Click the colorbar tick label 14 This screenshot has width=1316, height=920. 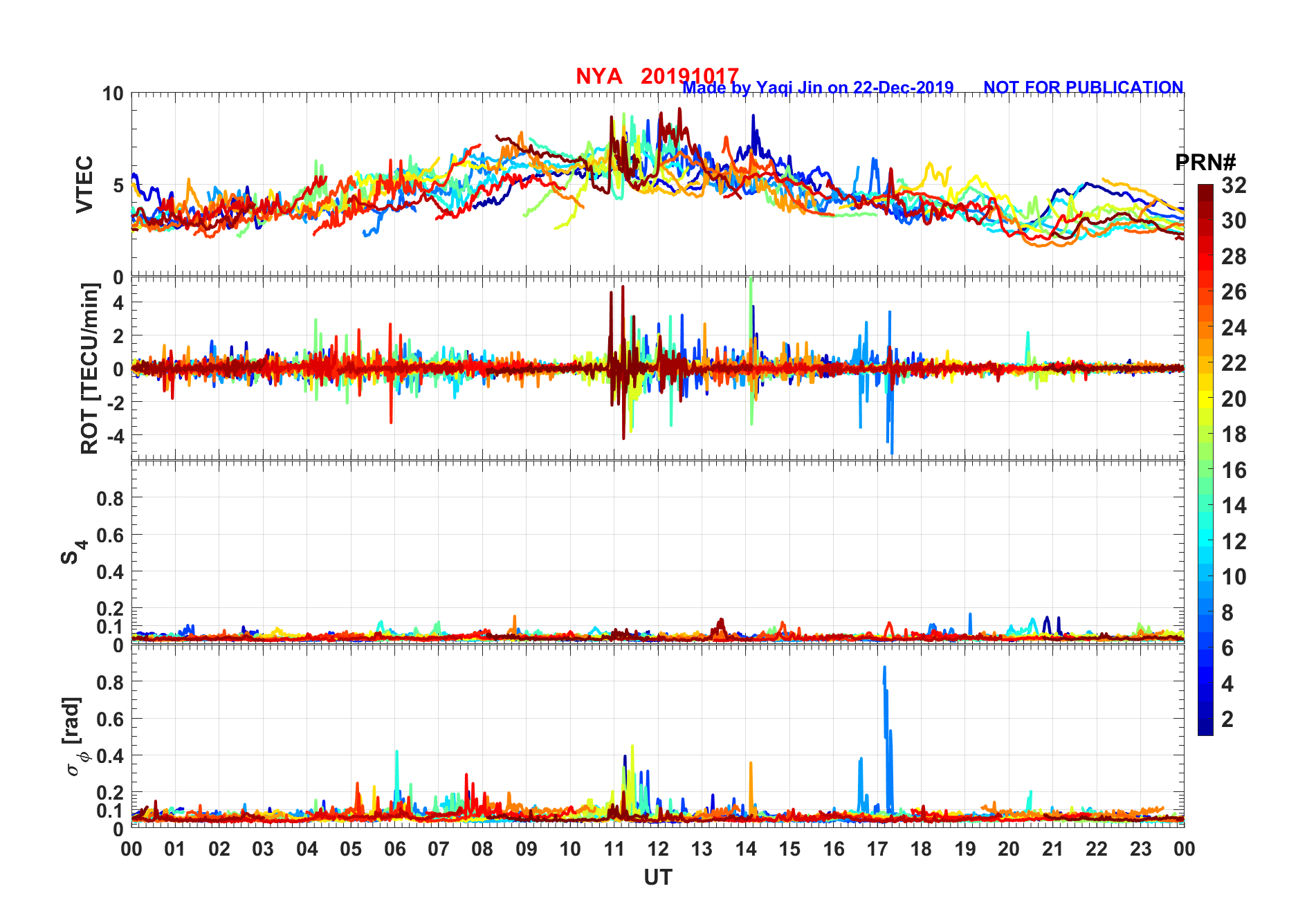(x=1234, y=506)
